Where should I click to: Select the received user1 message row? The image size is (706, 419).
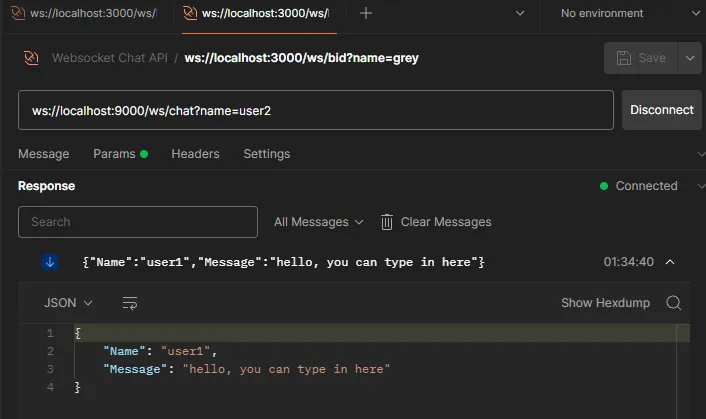click(x=354, y=262)
